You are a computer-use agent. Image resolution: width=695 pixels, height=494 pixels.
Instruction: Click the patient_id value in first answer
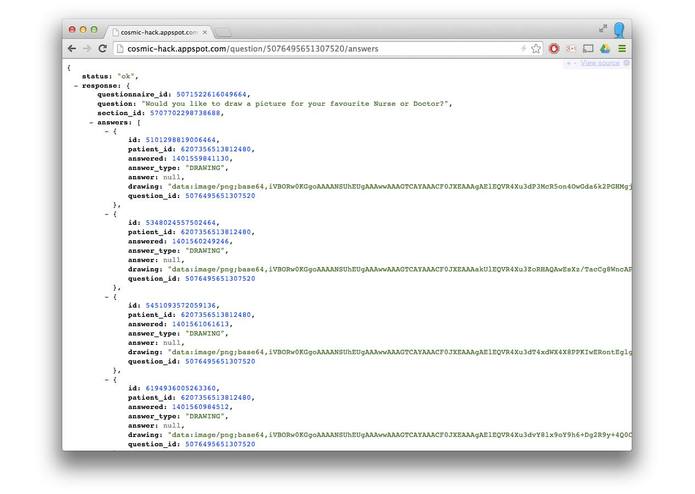click(216, 149)
